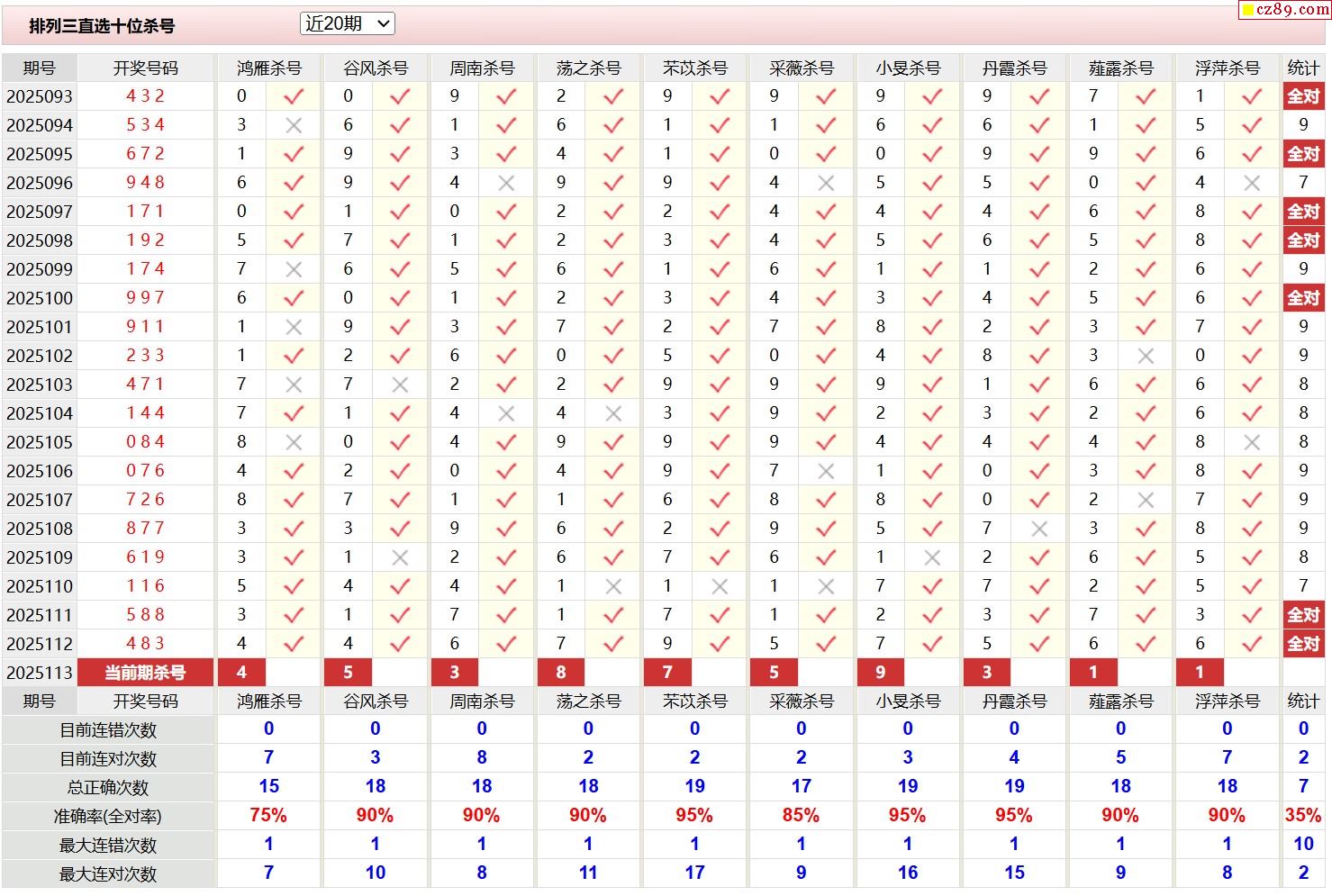Click 薤露杀号 cross mark in row 2025107
The height and width of the screenshot is (896, 1332).
(x=1146, y=501)
